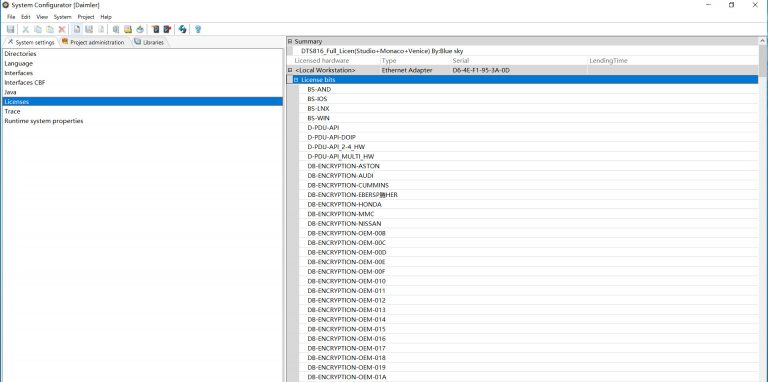The width and height of the screenshot is (768, 382).
Task: Click the Paste clipboard toolbar icon
Action: click(49, 29)
